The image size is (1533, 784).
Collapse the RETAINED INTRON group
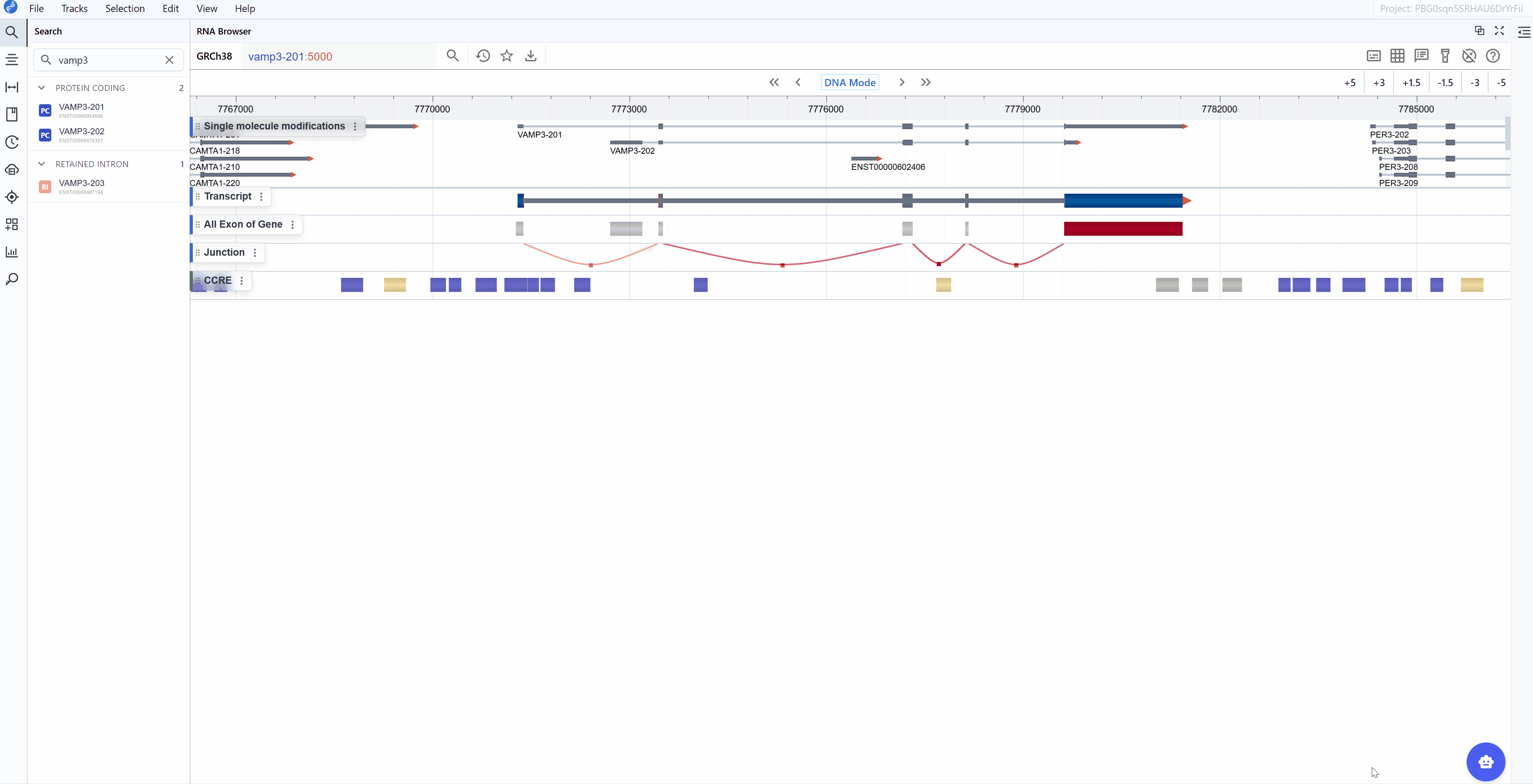(42, 164)
